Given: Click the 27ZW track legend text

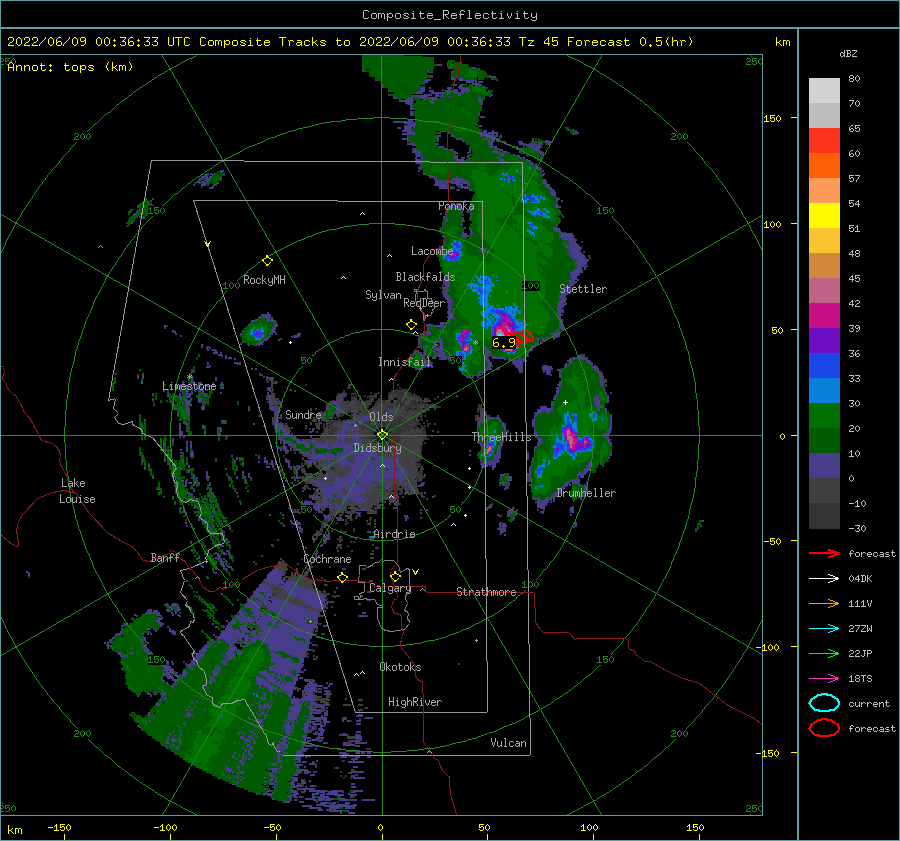Looking at the screenshot, I should (860, 629).
